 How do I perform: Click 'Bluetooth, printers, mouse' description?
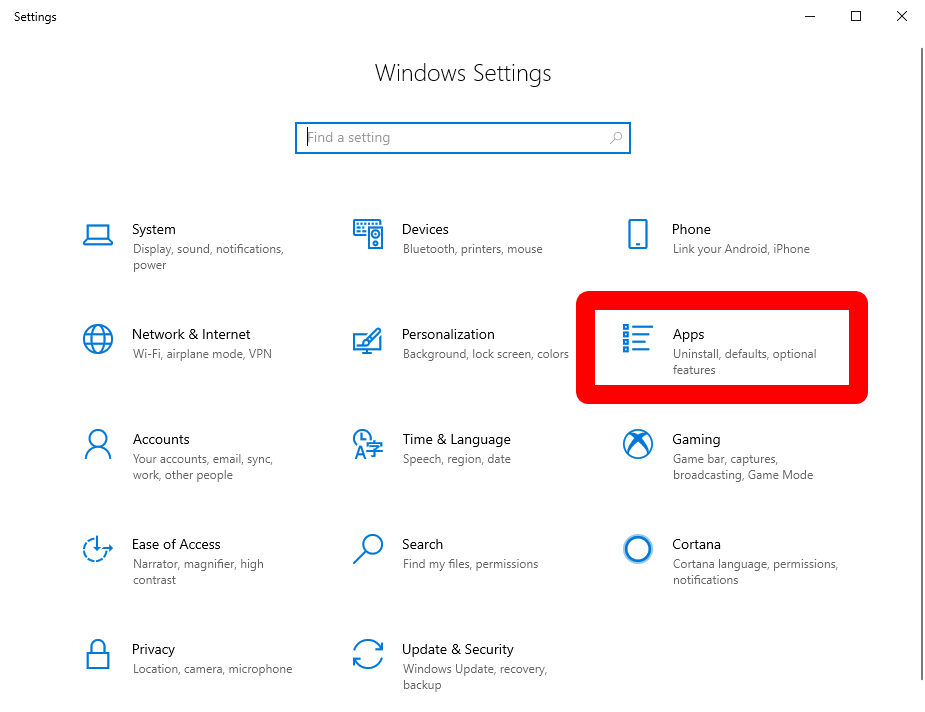[x=473, y=249]
